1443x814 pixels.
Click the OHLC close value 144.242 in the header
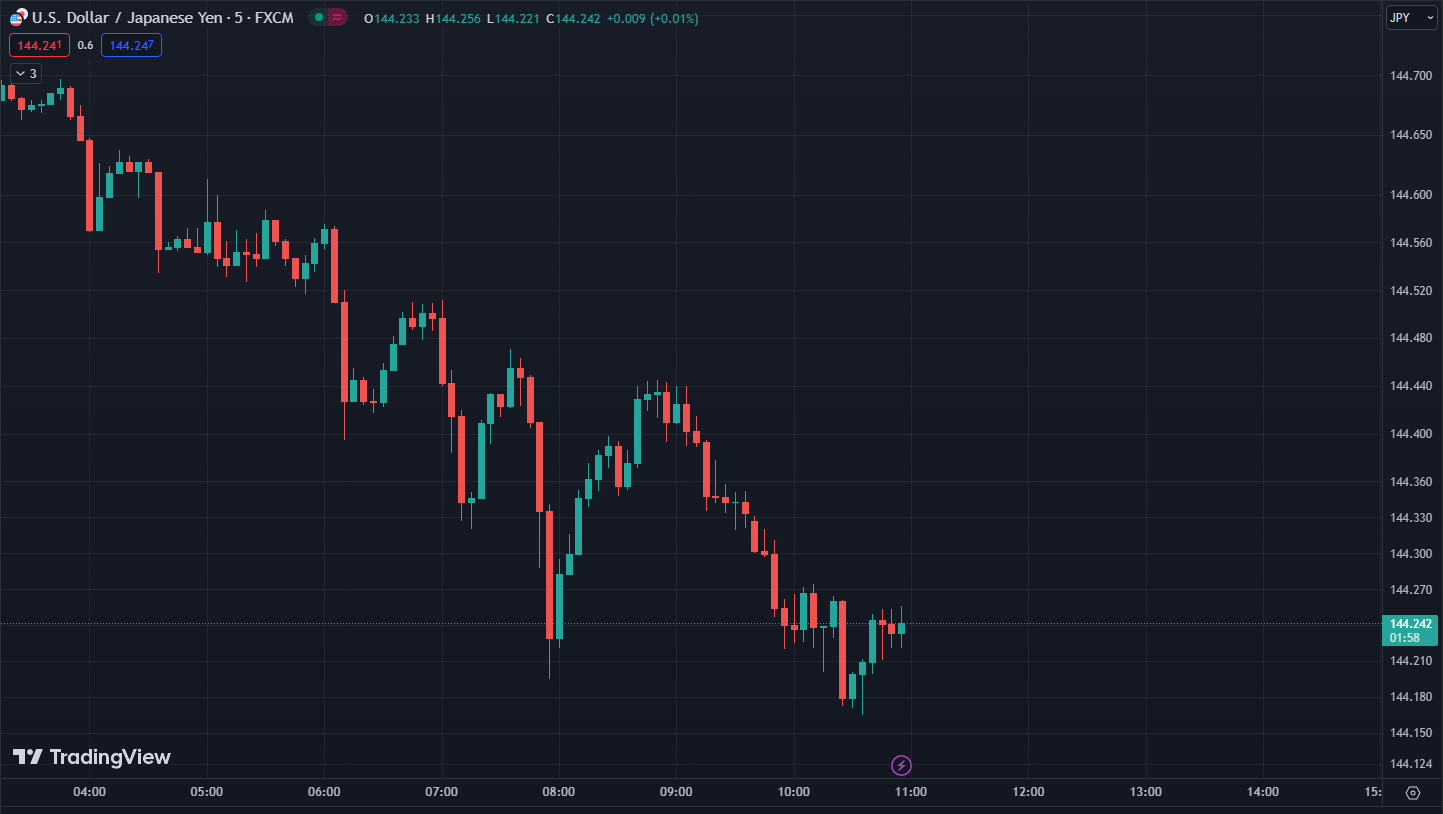pyautogui.click(x=577, y=19)
